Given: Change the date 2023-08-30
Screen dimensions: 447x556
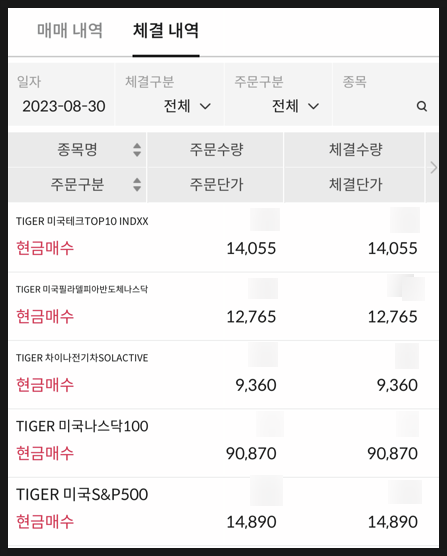Looking at the screenshot, I should point(64,106).
